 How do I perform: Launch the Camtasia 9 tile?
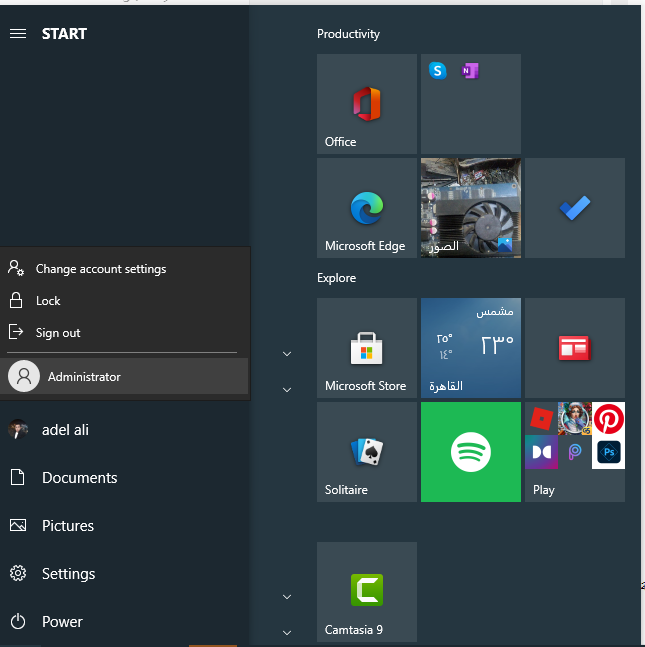[x=367, y=592]
